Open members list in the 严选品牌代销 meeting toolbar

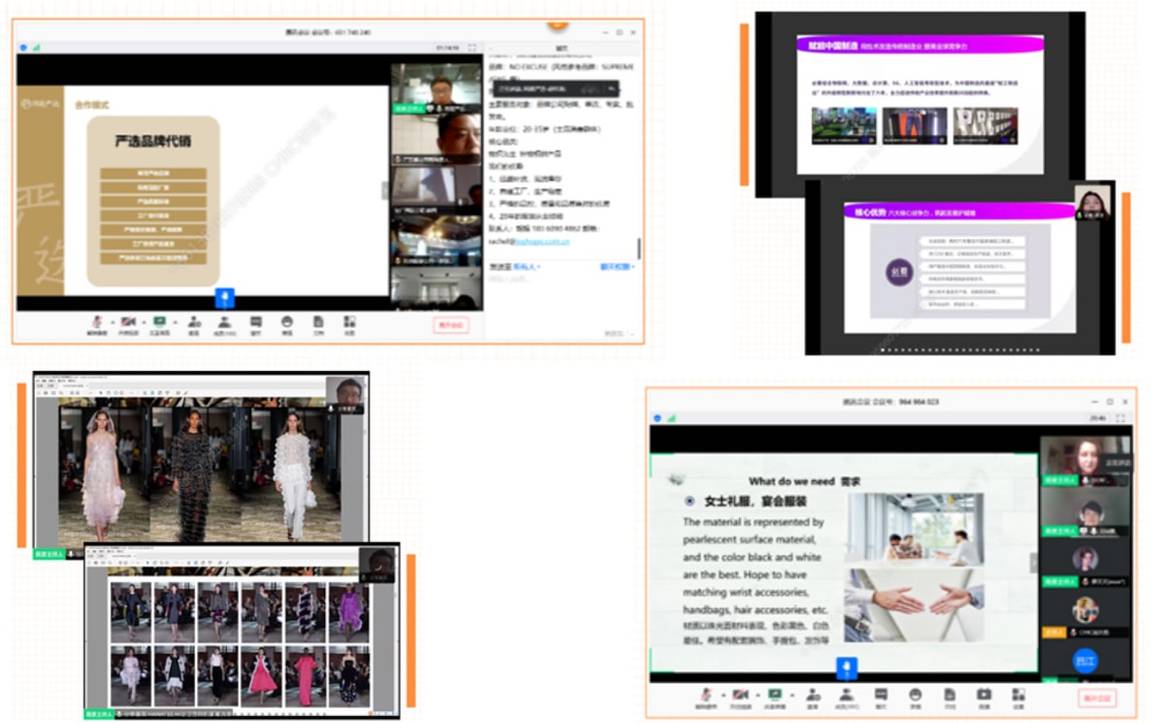click(224, 325)
